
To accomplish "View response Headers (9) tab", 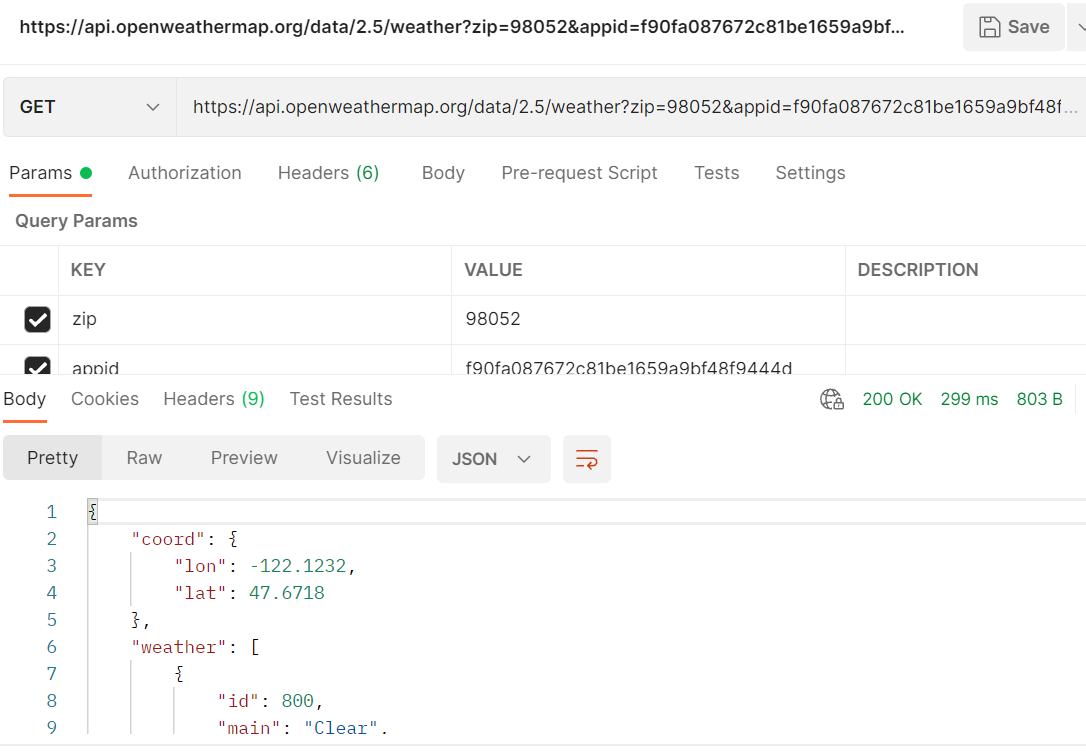I will 213,398.
